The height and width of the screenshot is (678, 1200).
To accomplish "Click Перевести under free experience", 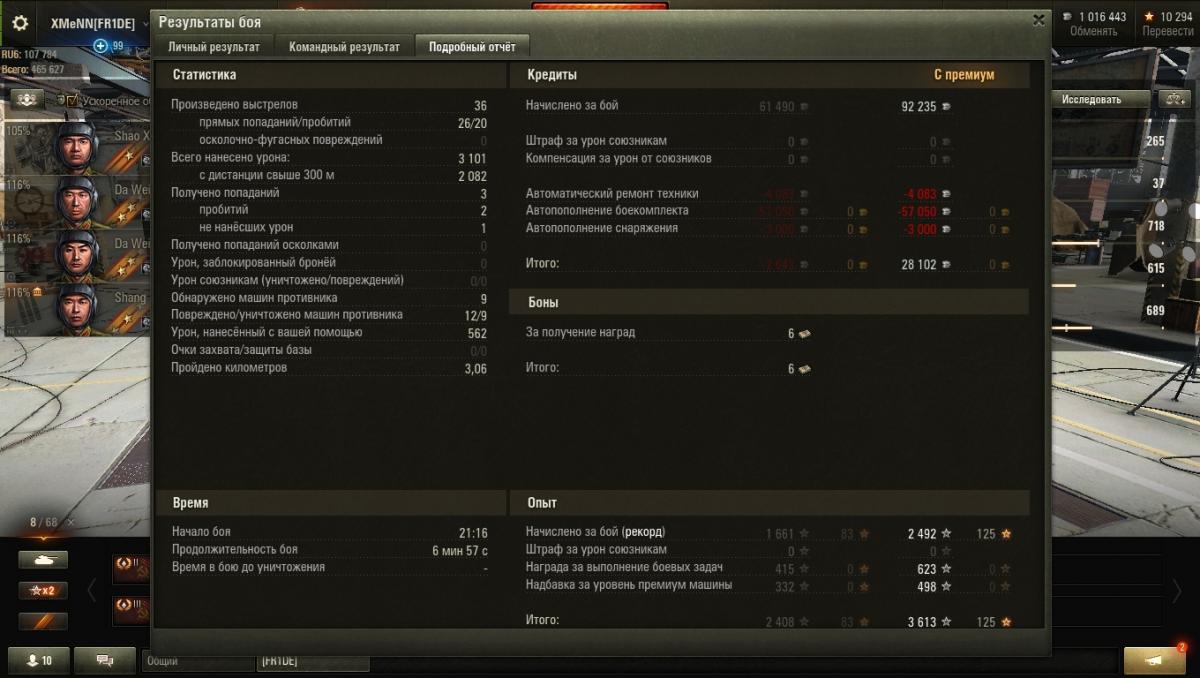I will click(1168, 31).
